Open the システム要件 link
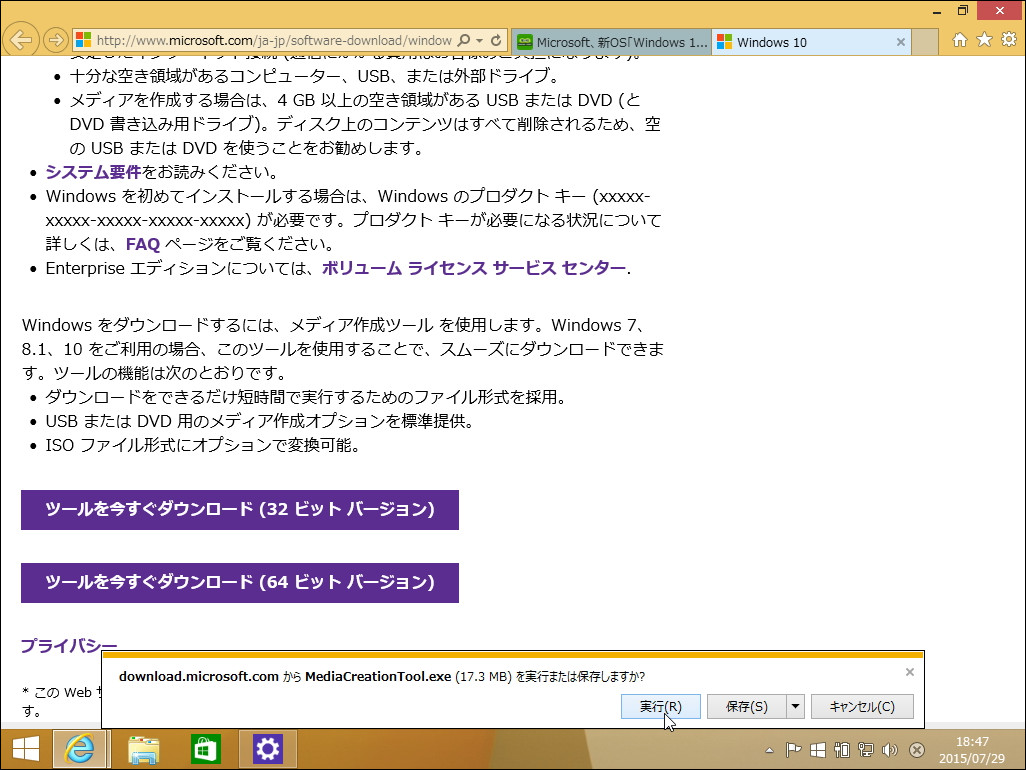Screen dimensions: 1026x770 93,172
